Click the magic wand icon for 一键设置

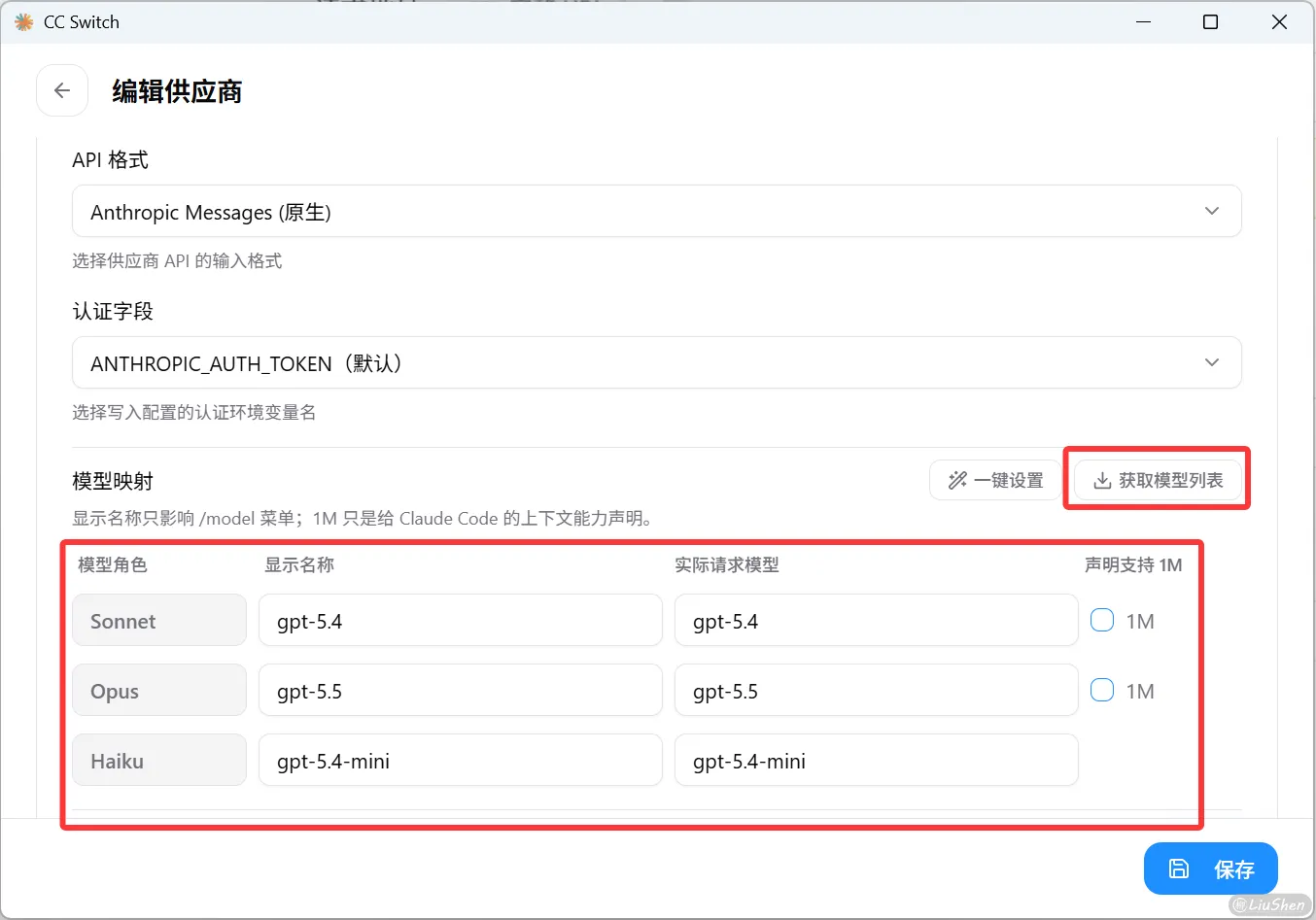(x=957, y=480)
